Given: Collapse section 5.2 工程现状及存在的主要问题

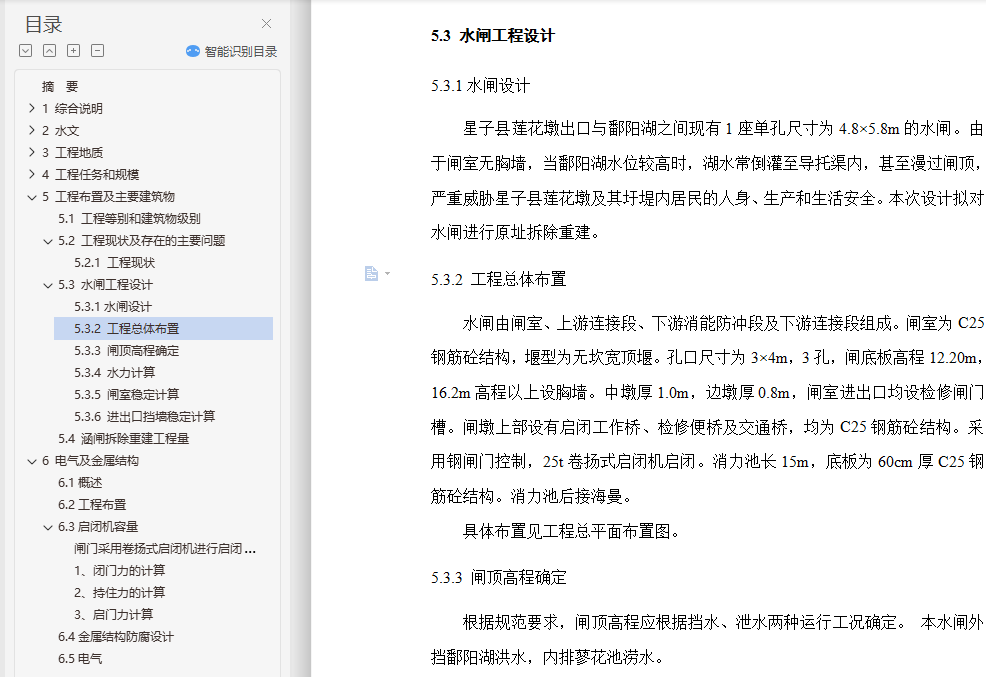Looking at the screenshot, I should (x=48, y=241).
